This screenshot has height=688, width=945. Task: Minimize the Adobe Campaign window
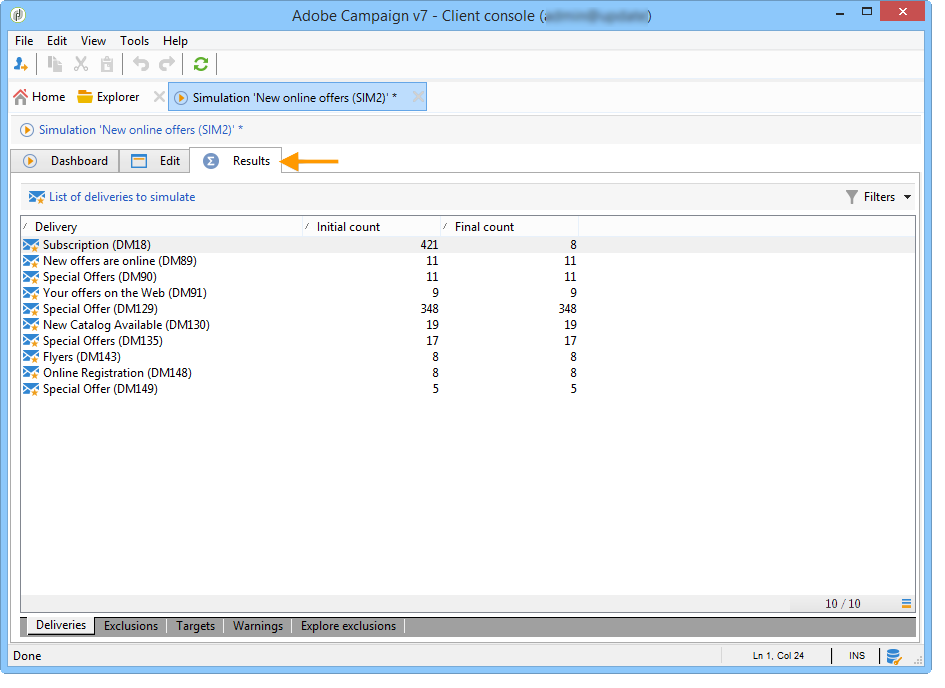(x=840, y=13)
